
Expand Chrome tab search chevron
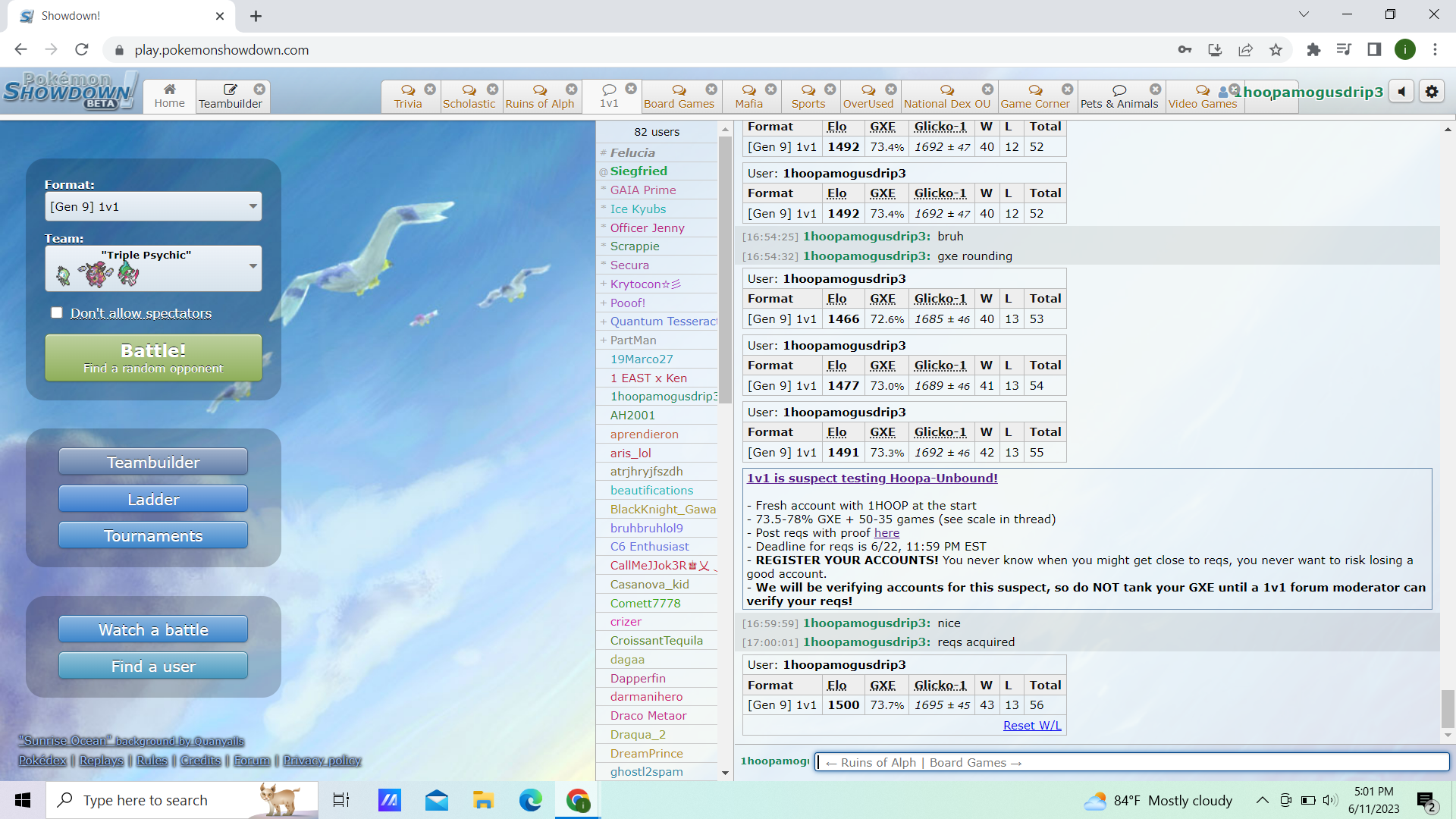(1304, 14)
